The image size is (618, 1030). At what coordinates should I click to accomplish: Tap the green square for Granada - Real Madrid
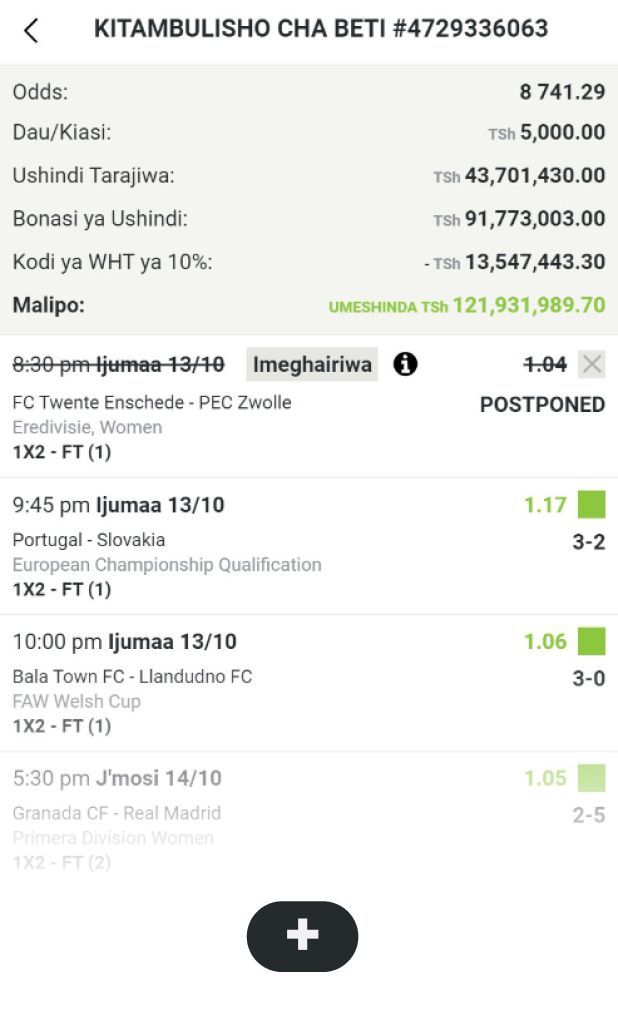click(592, 778)
